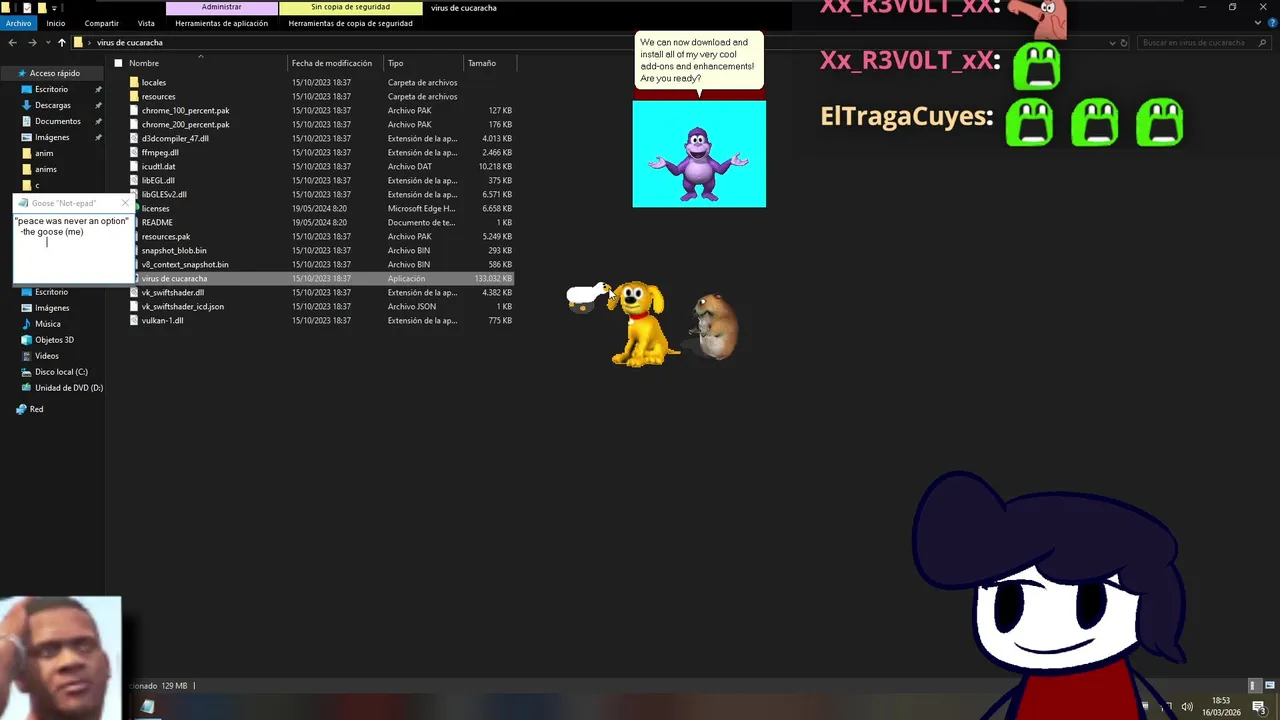This screenshot has width=1280, height=720.
Task: Click the meme face thumbnail overlay
Action: [x=60, y=658]
